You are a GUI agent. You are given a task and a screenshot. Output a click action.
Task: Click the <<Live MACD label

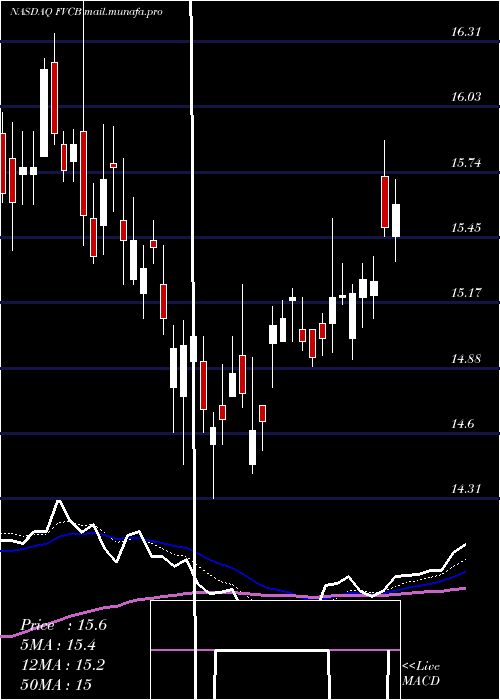pos(421,673)
